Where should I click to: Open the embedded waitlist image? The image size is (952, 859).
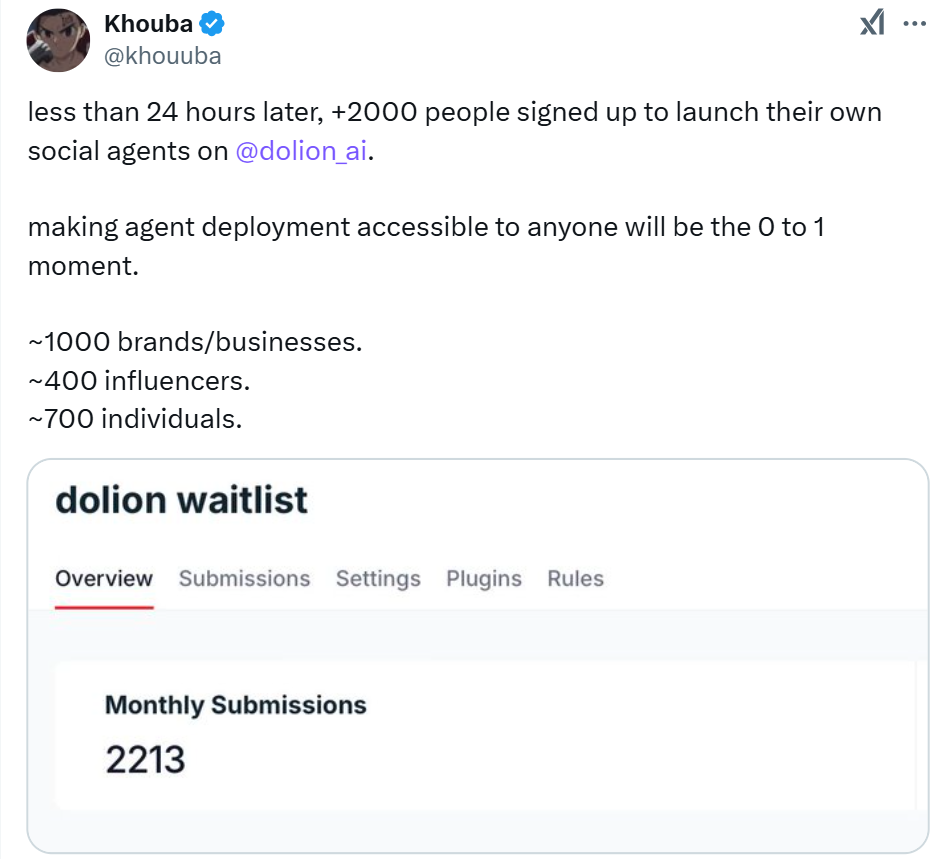(478, 656)
